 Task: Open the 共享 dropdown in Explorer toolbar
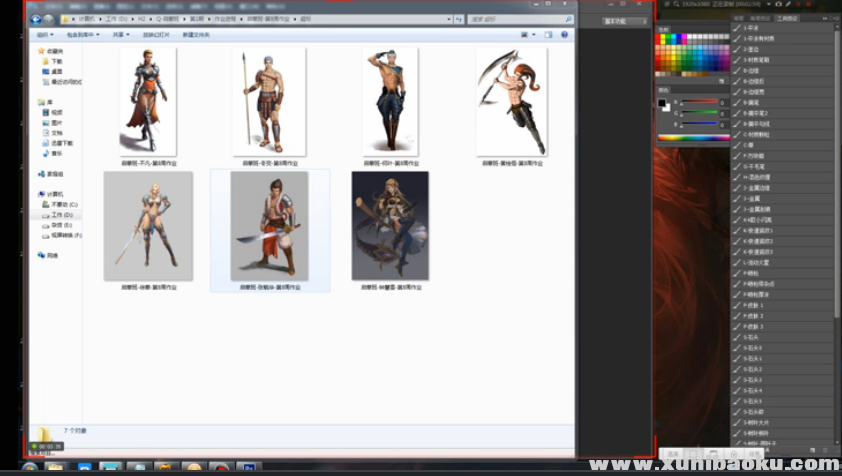(121, 35)
